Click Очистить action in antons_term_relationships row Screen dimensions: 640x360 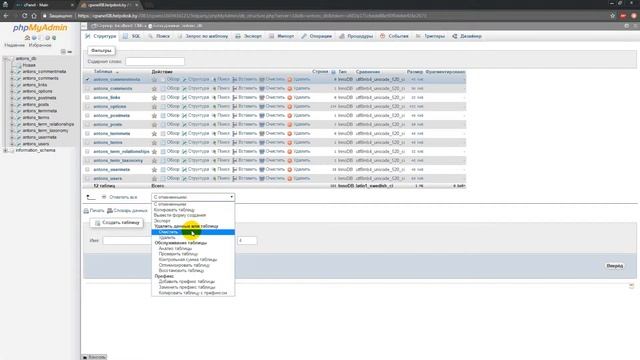(272, 151)
